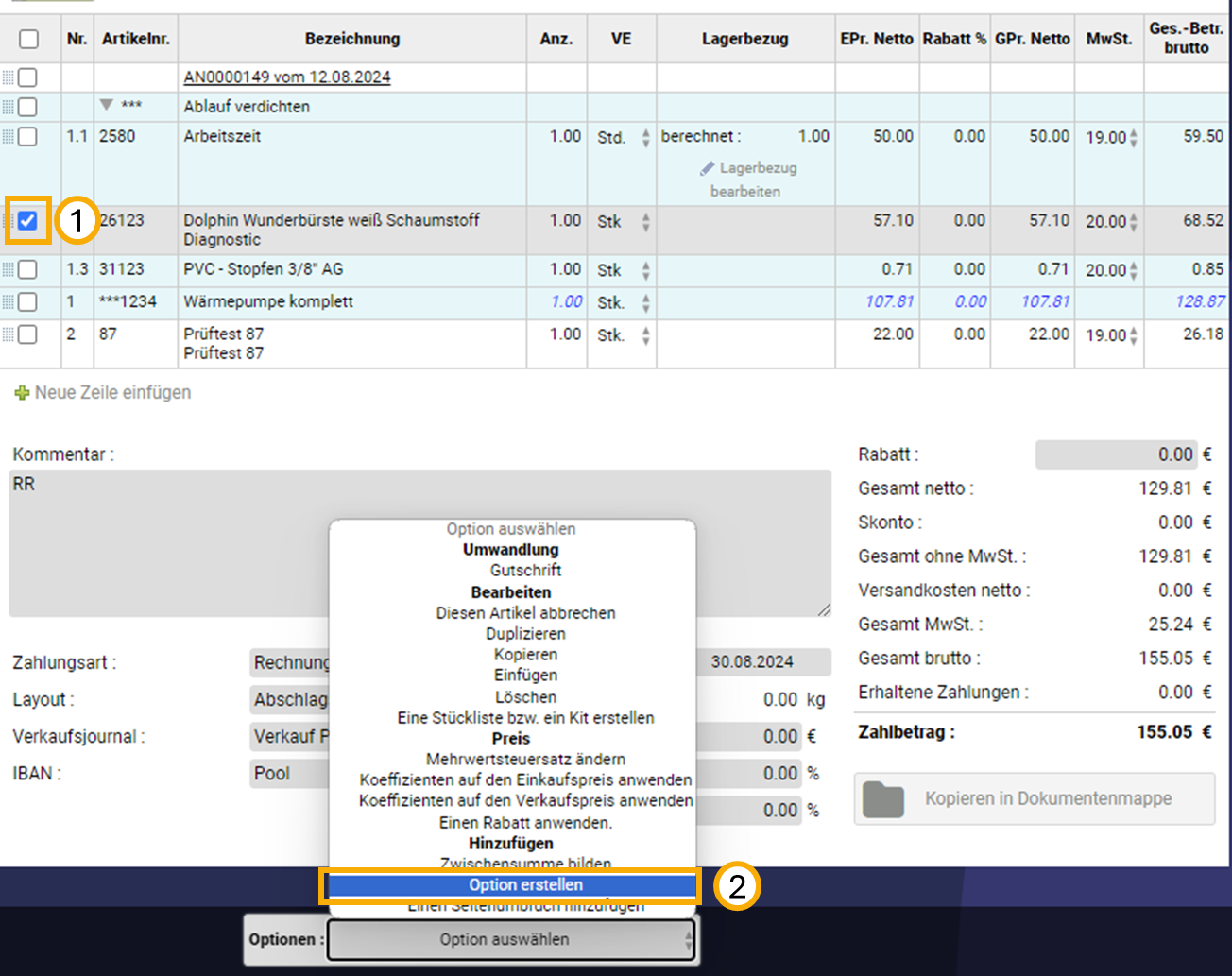Grab the drag handle of Arbeitszeit row
This screenshot has height=976, width=1232.
(x=8, y=137)
